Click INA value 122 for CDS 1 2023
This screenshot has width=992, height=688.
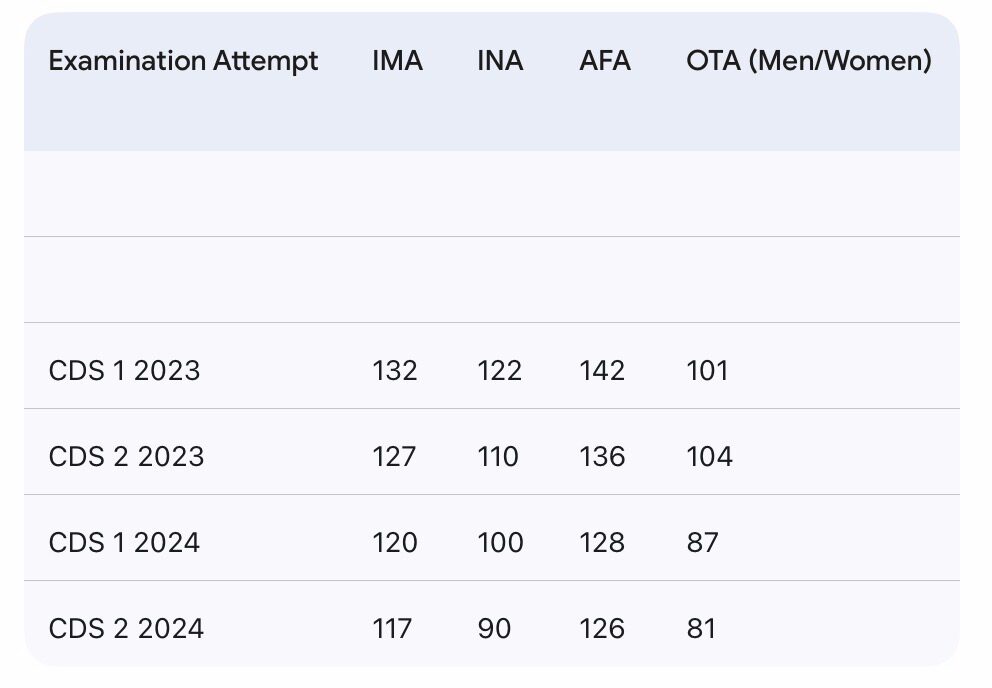500,371
